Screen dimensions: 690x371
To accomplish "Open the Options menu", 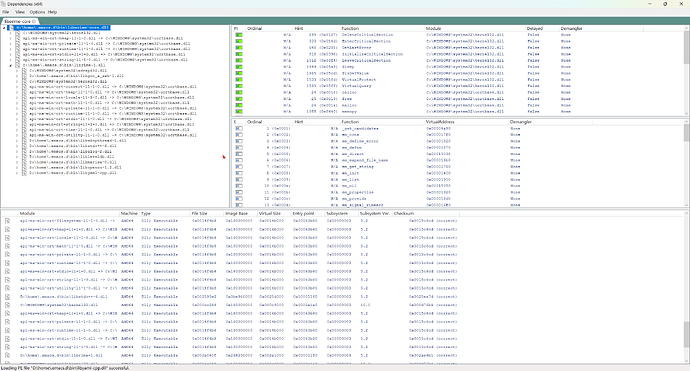I will pyautogui.click(x=37, y=12).
